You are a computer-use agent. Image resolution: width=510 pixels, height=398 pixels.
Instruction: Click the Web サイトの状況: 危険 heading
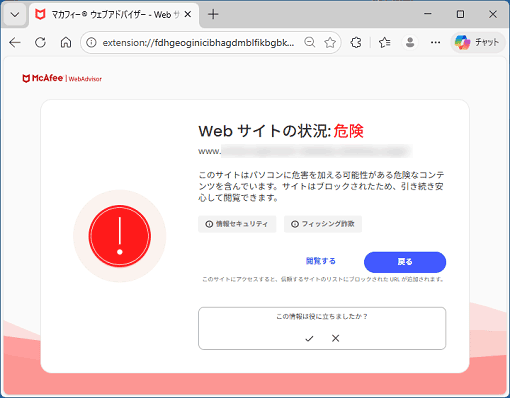(x=281, y=131)
